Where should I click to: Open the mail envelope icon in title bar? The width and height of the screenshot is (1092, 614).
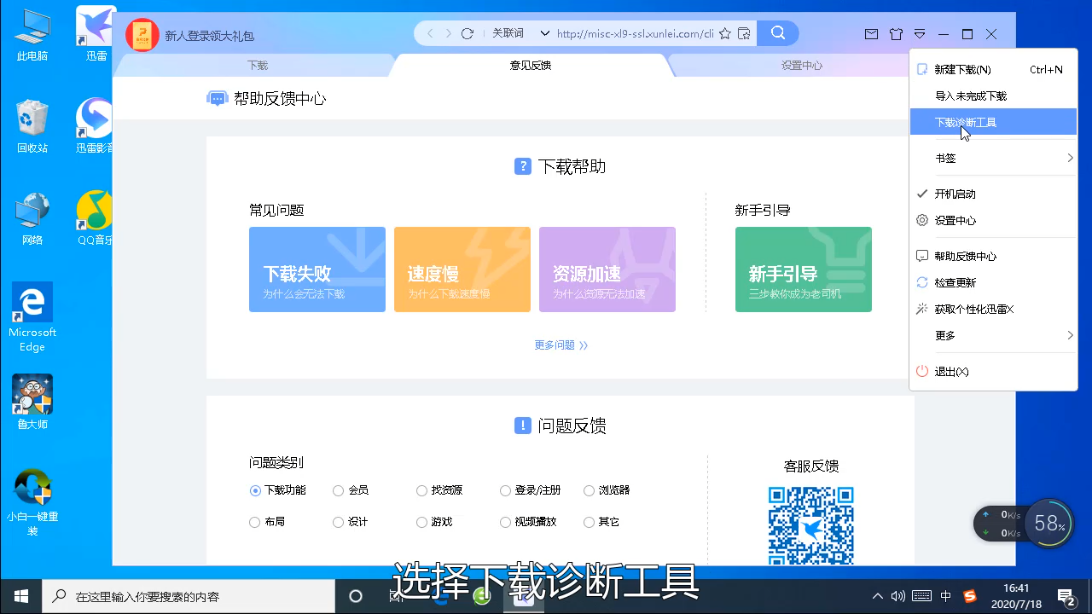[871, 34]
